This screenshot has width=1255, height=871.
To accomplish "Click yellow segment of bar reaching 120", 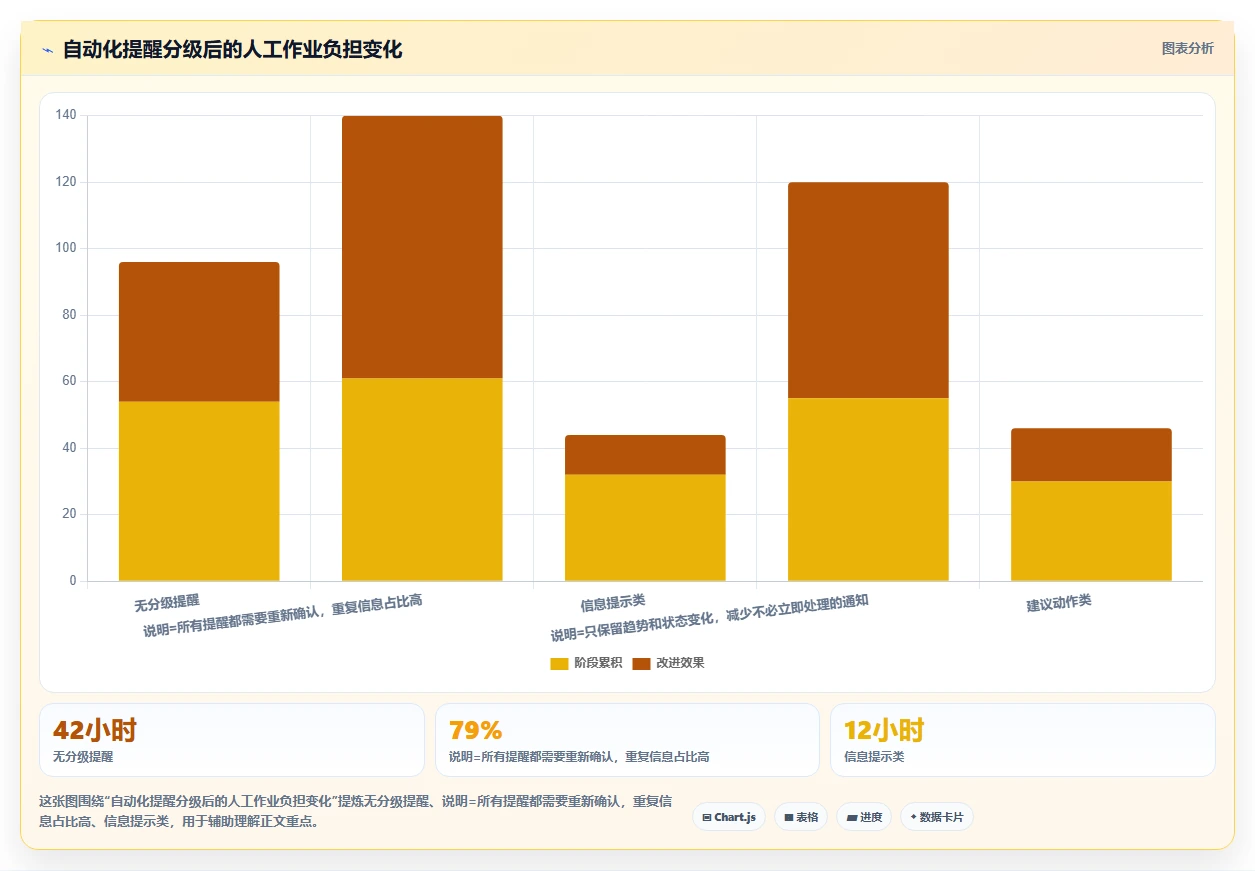I will pos(868,490).
